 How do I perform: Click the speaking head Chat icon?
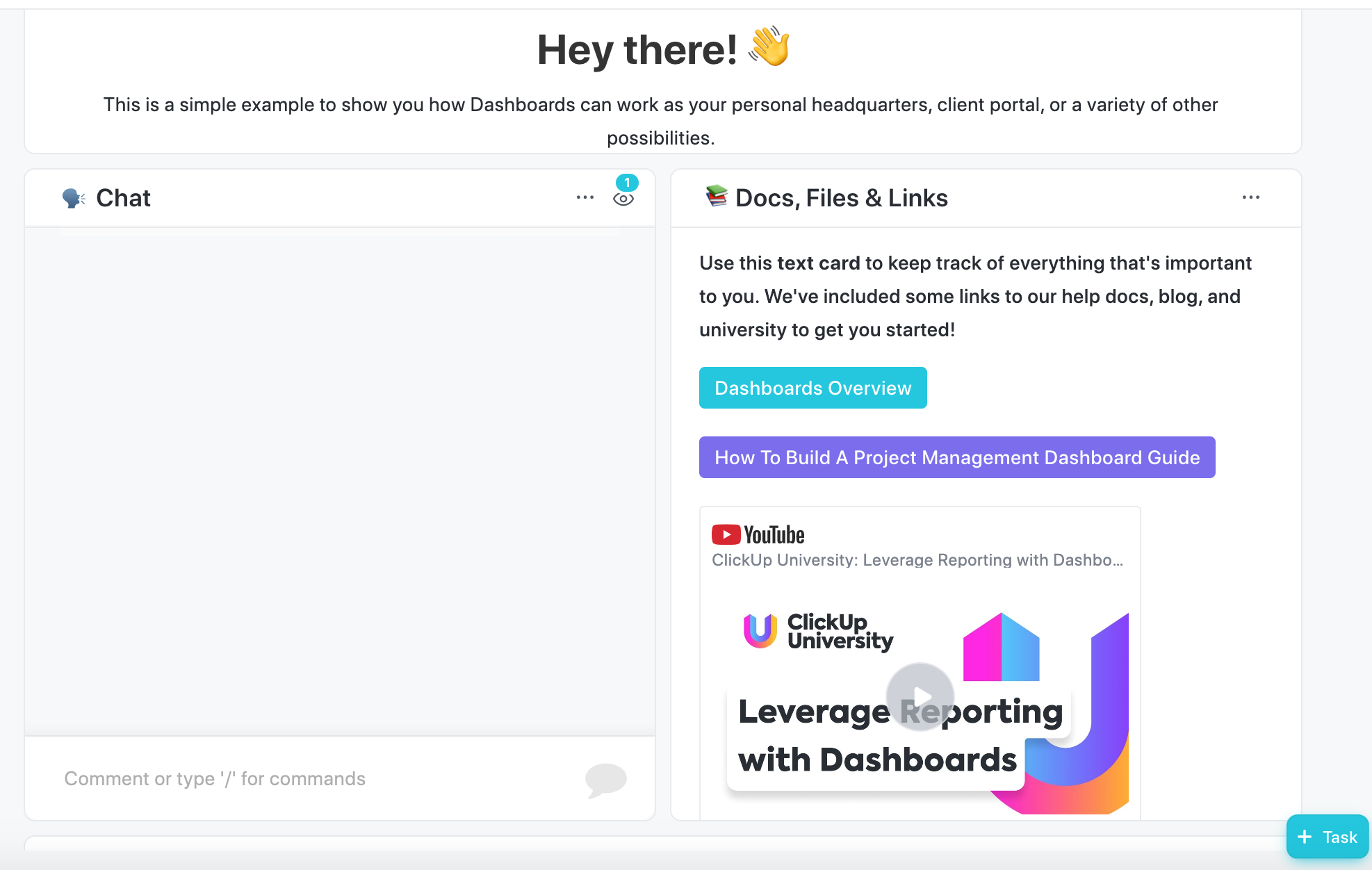point(74,198)
